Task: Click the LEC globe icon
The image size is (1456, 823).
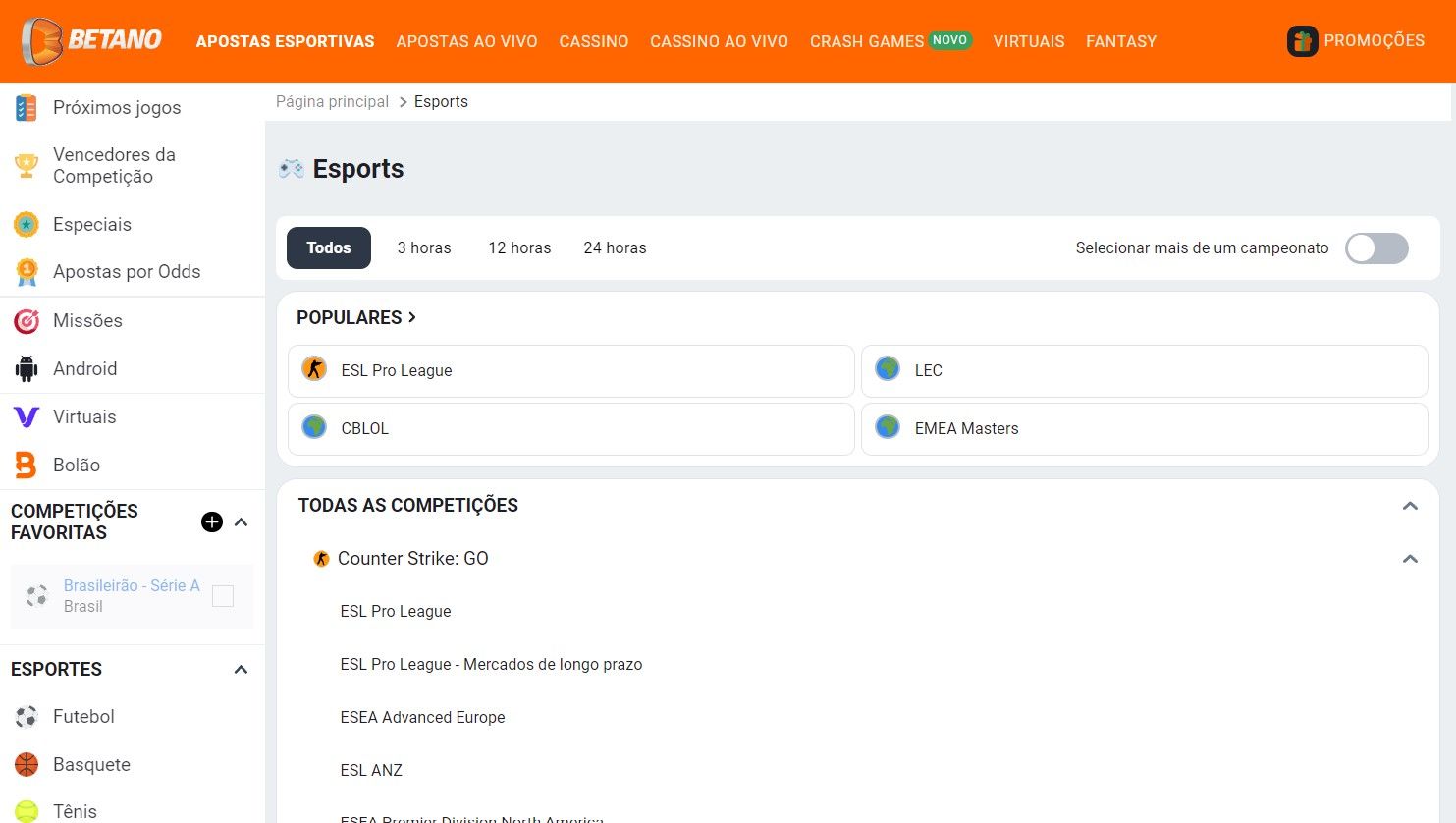Action: pos(888,369)
